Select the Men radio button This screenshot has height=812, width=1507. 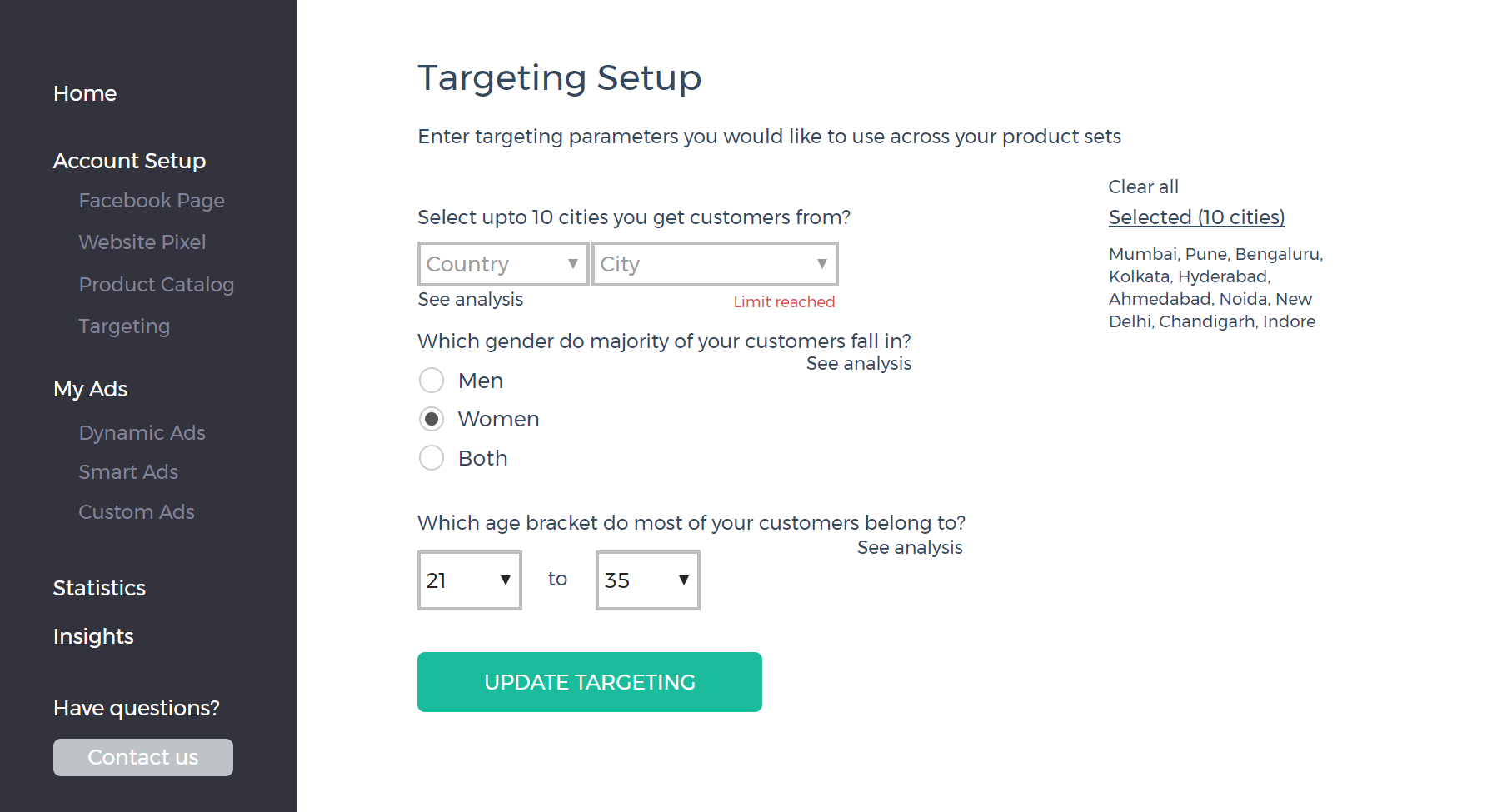(x=432, y=381)
